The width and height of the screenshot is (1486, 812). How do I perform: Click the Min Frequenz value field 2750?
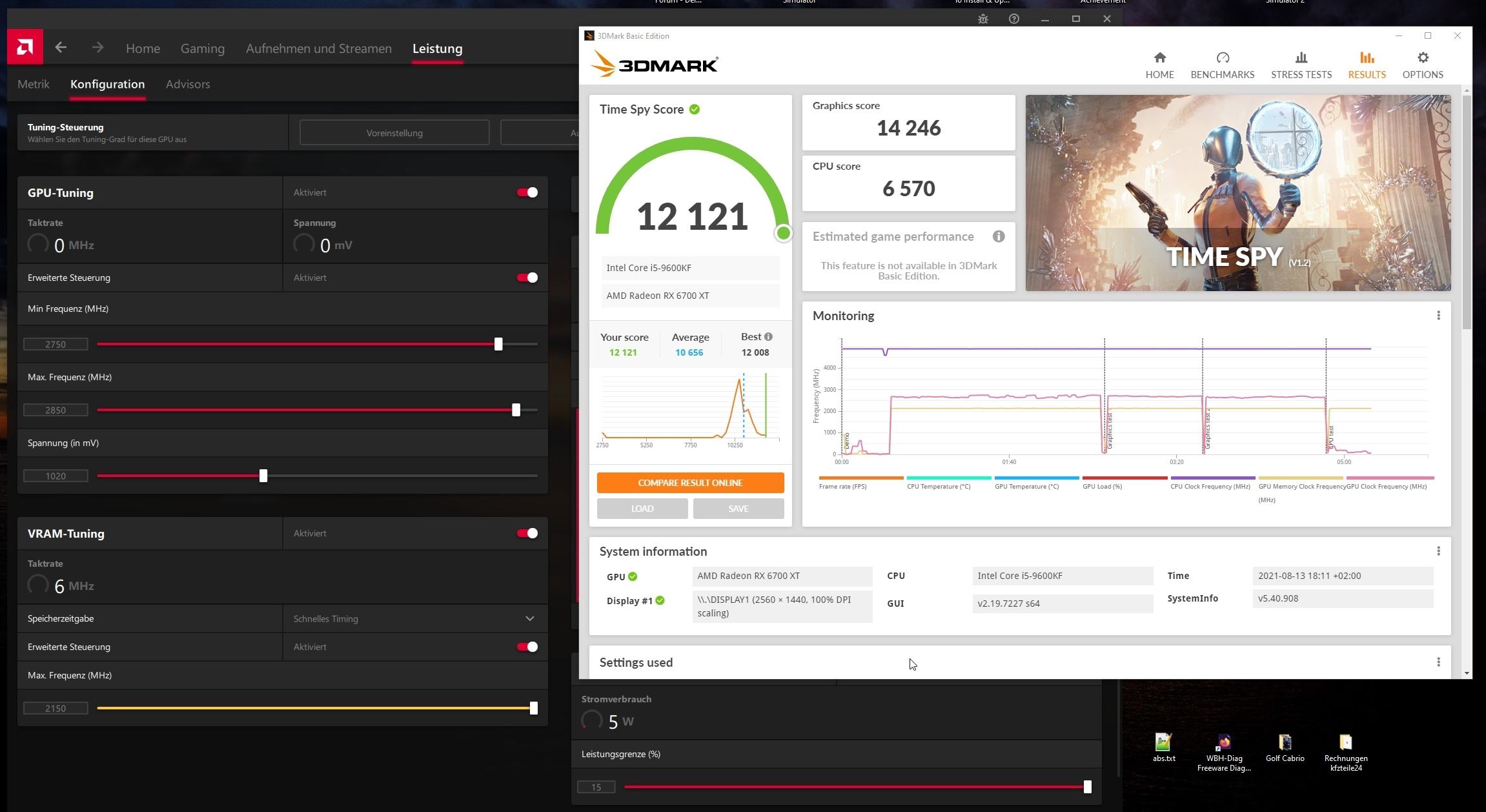point(56,344)
